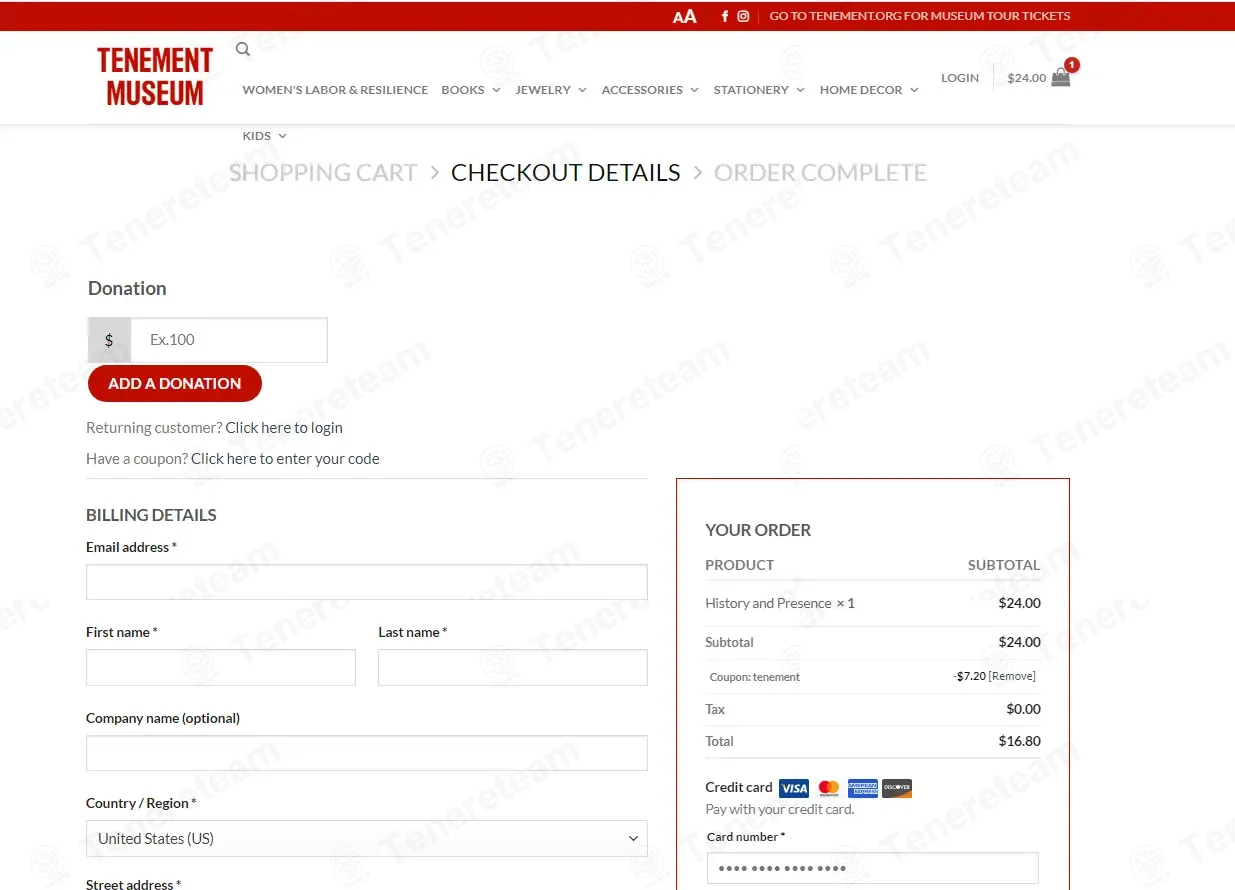This screenshot has height=890, width=1235.
Task: Focus the First name field
Action: click(221, 668)
